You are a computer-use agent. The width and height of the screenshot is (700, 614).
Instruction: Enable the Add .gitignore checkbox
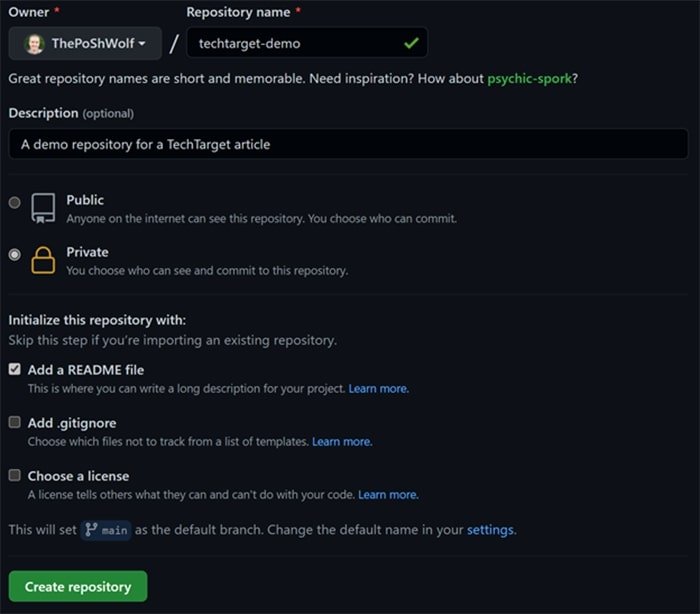(15, 422)
